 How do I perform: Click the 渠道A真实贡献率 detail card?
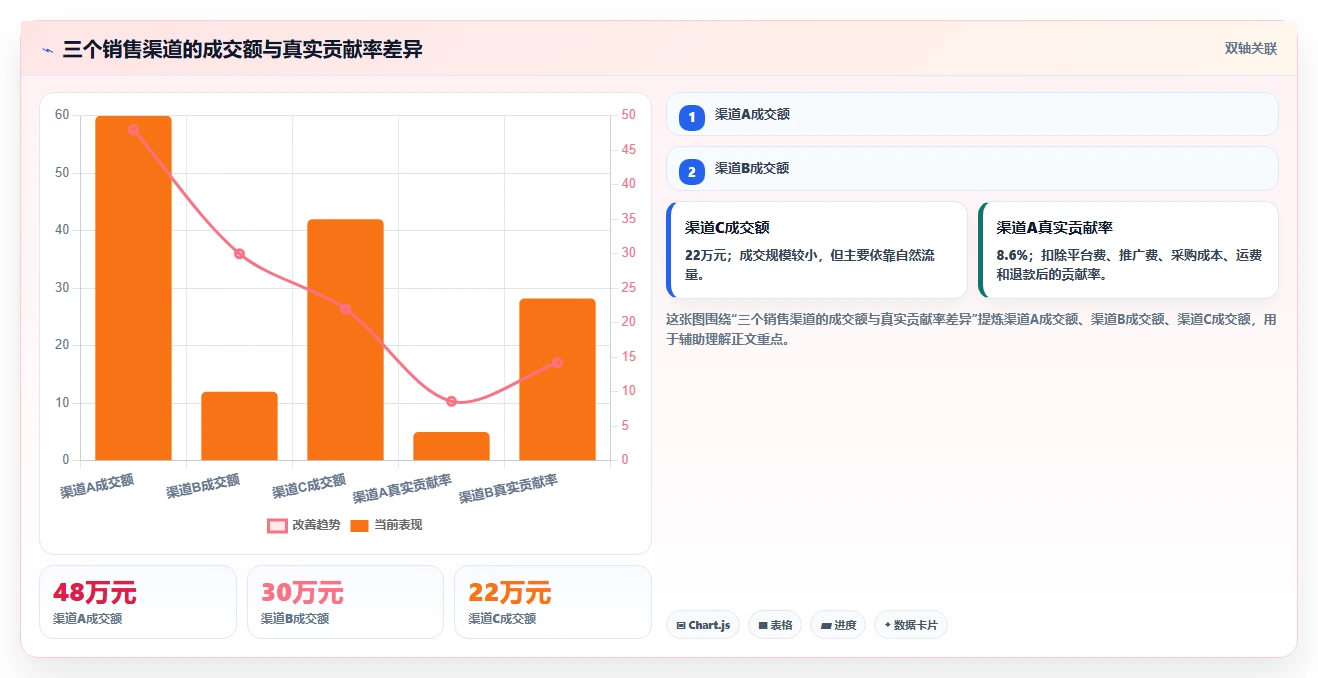1129,250
